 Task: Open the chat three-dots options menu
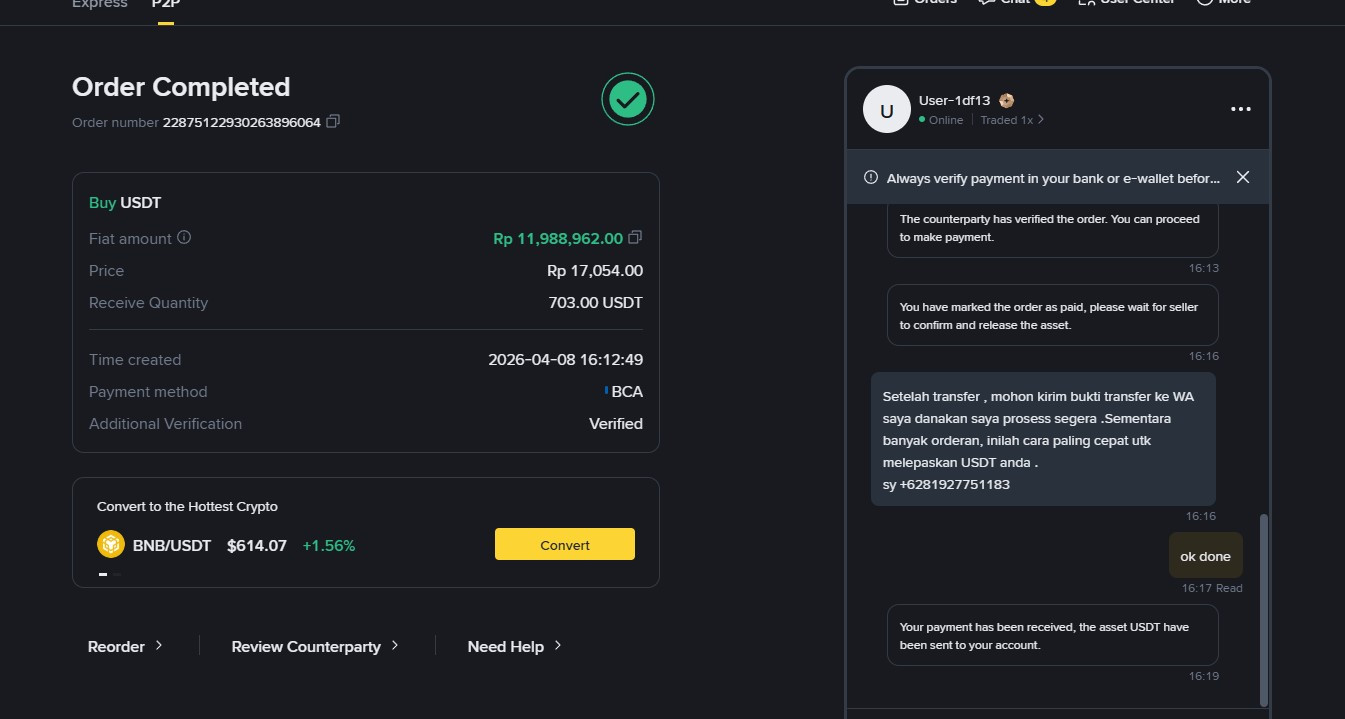(x=1240, y=109)
